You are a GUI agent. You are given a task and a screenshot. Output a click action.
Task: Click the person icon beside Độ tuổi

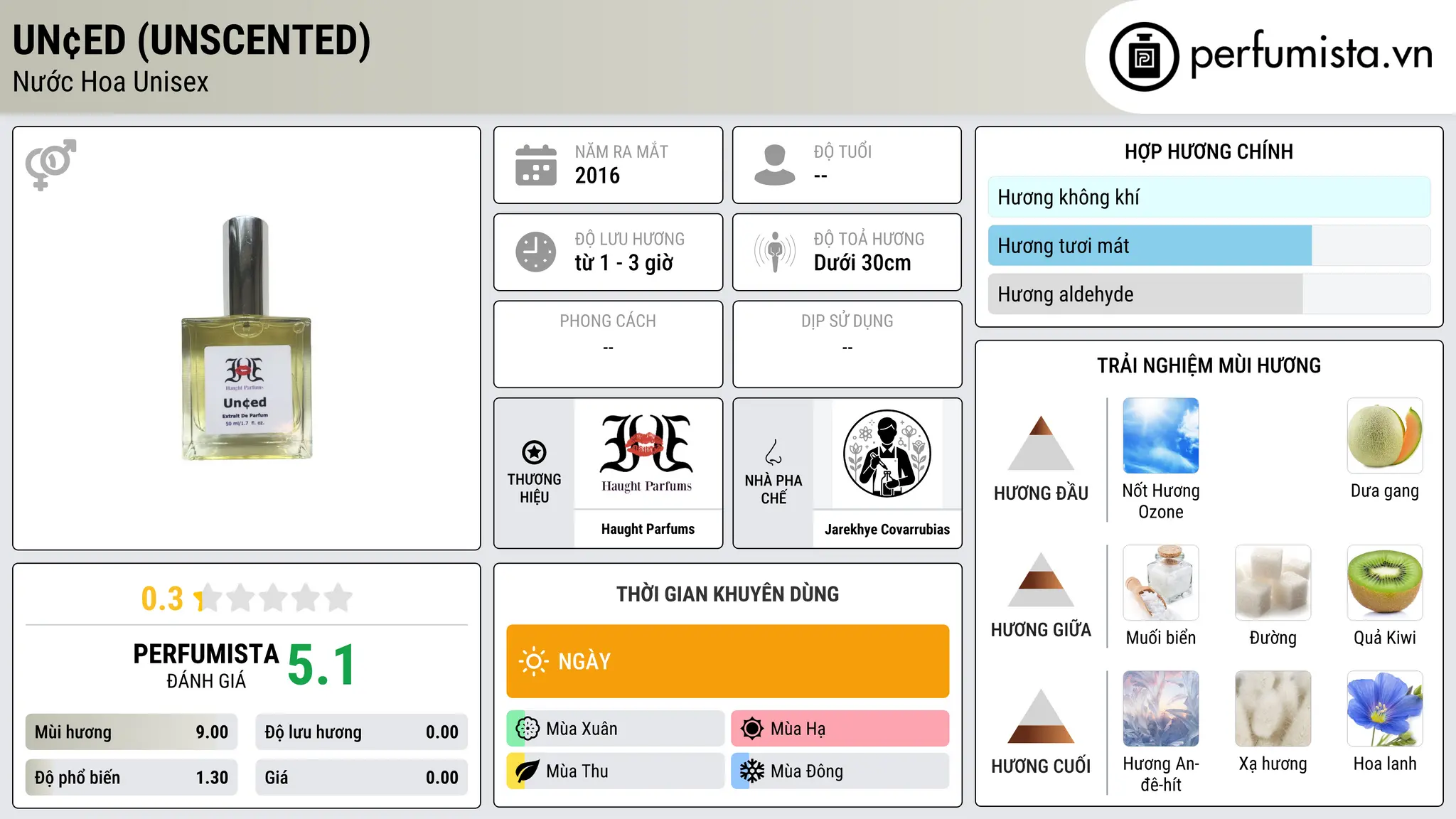pyautogui.click(x=775, y=165)
